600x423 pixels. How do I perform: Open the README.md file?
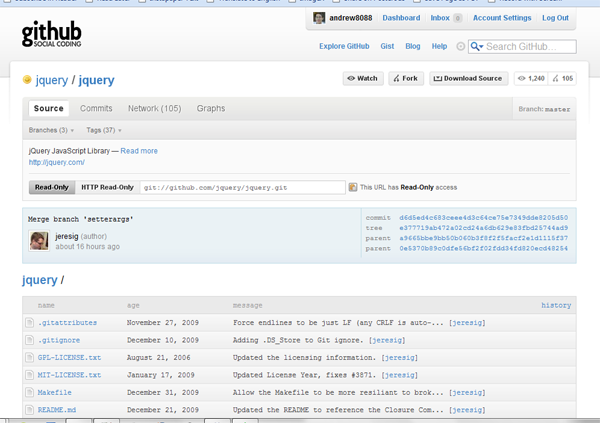click(57, 410)
